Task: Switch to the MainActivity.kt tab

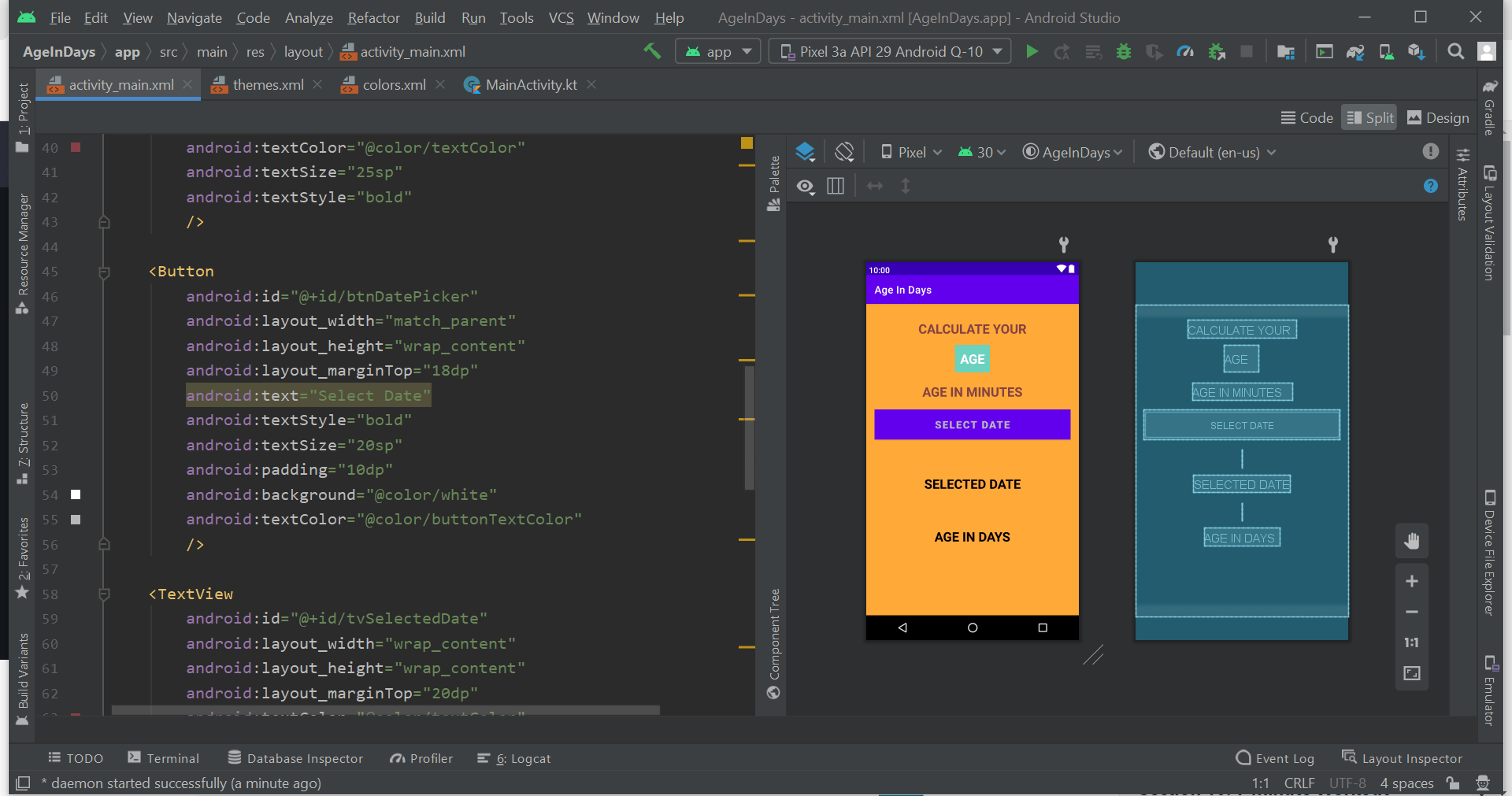Action: coord(530,85)
